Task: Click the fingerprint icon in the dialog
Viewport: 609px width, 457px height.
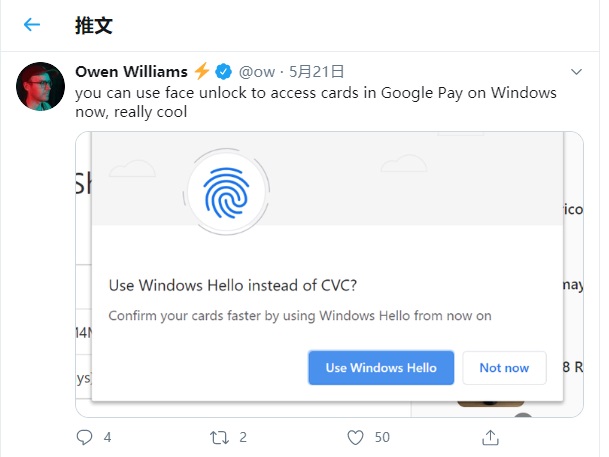Action: [x=226, y=191]
